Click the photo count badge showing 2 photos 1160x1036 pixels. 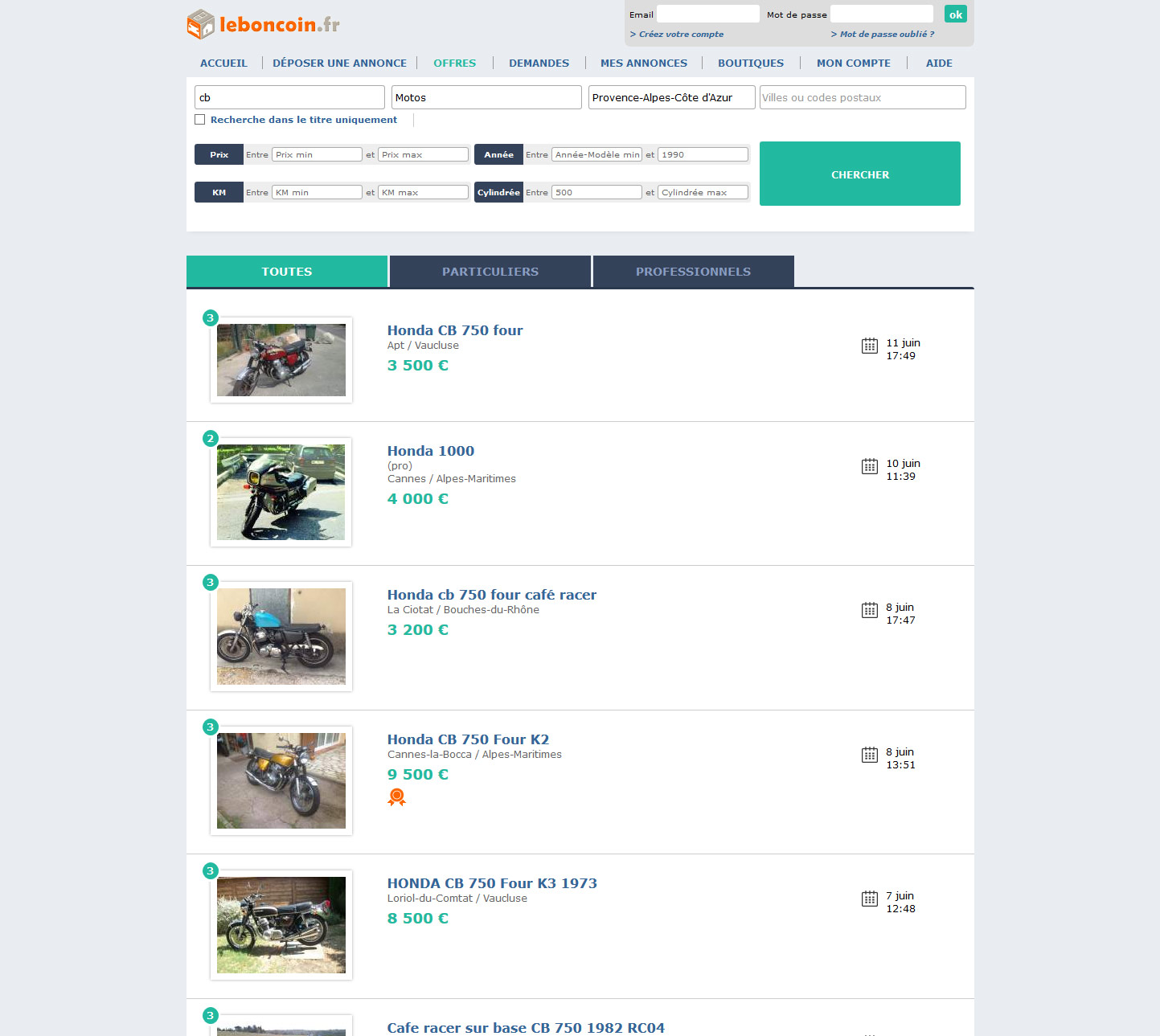point(211,438)
